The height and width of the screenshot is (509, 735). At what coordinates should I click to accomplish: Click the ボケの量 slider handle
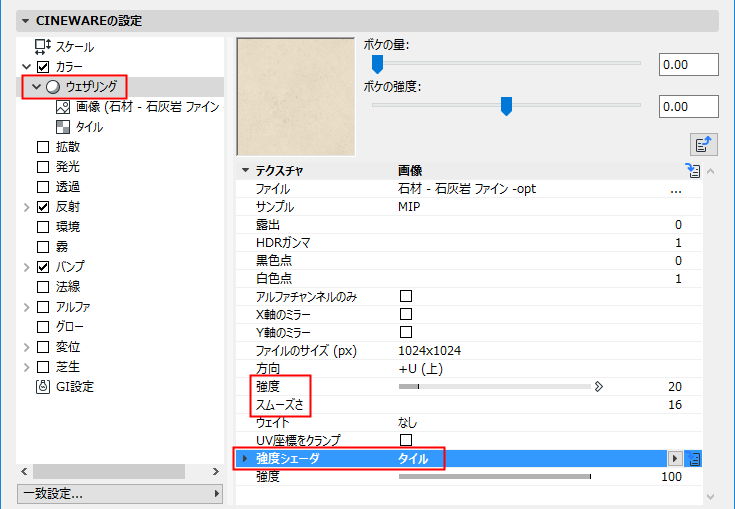377,64
